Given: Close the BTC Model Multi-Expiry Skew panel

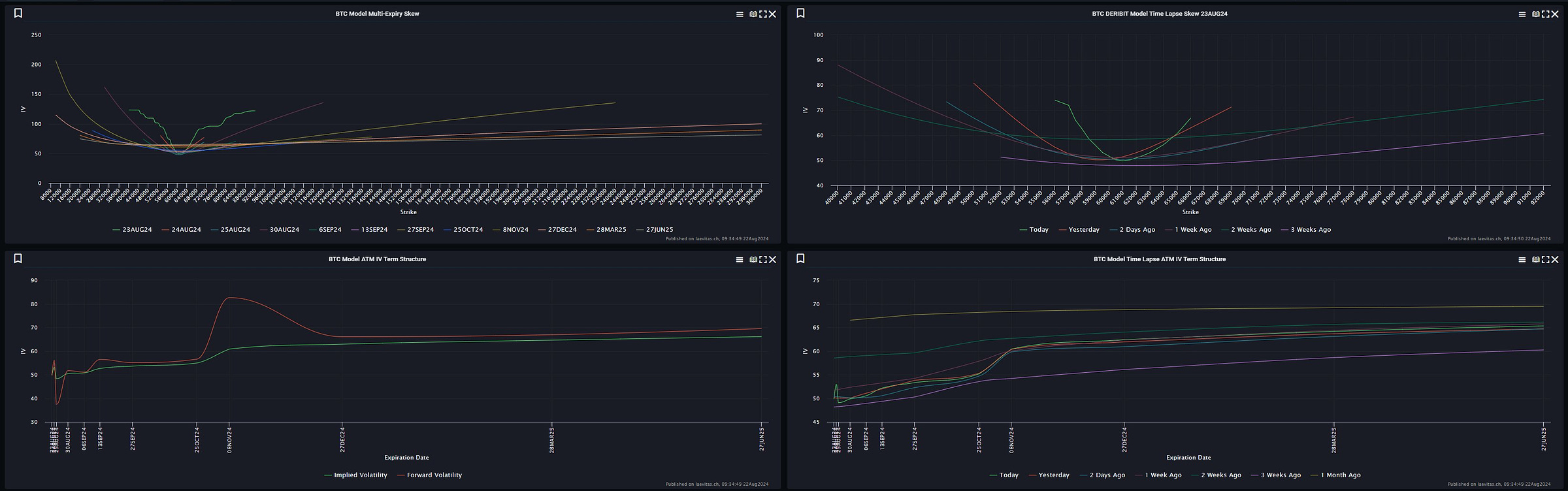Looking at the screenshot, I should pos(772,14).
